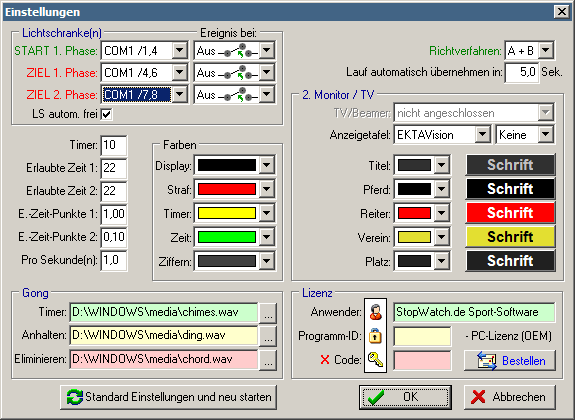Browse for Anhalten sound file
The width and height of the screenshot is (575, 420).
pyautogui.click(x=268, y=336)
